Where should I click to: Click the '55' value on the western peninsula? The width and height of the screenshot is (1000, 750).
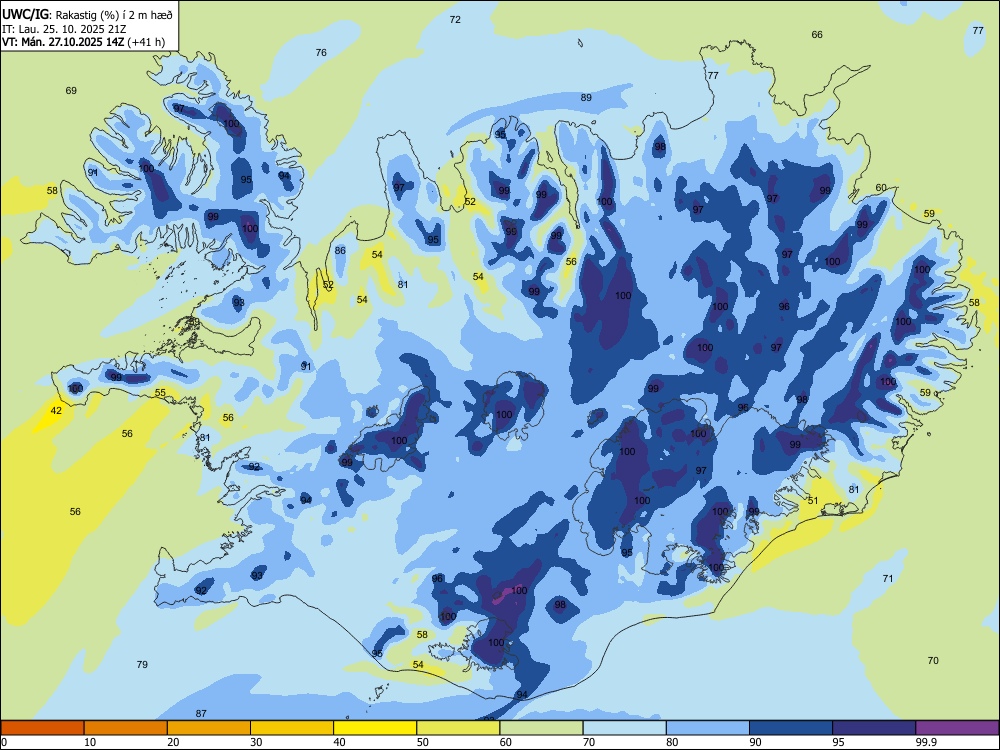[x=160, y=393]
